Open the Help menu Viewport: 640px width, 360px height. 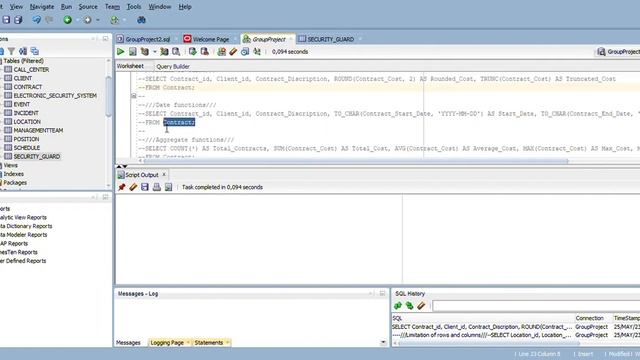tap(185, 7)
